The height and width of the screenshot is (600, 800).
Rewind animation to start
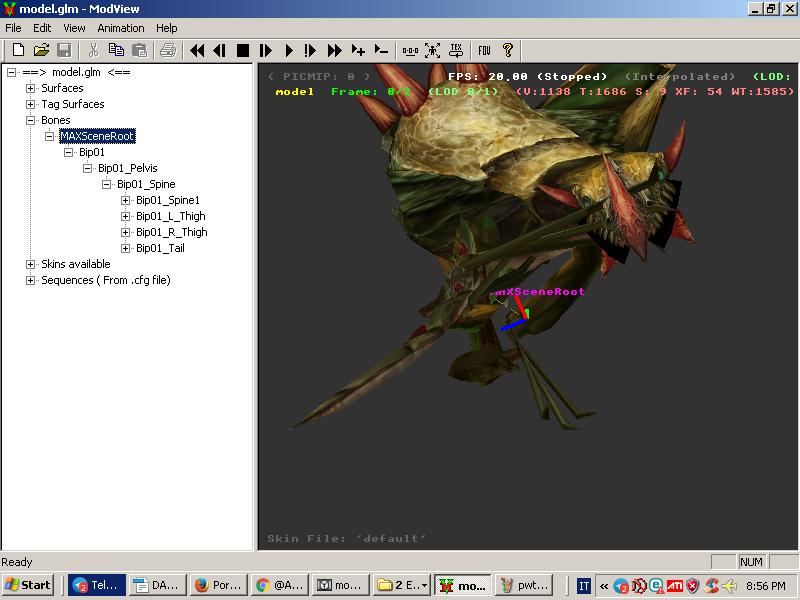[x=197, y=50]
